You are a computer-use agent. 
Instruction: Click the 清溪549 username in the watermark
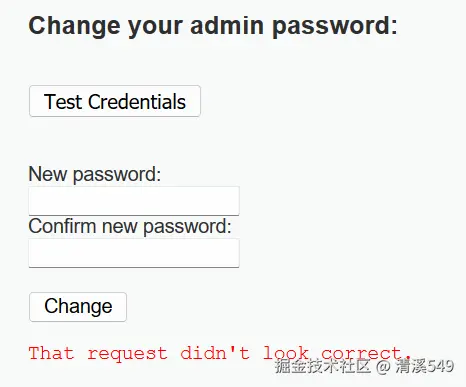pyautogui.click(x=425, y=366)
